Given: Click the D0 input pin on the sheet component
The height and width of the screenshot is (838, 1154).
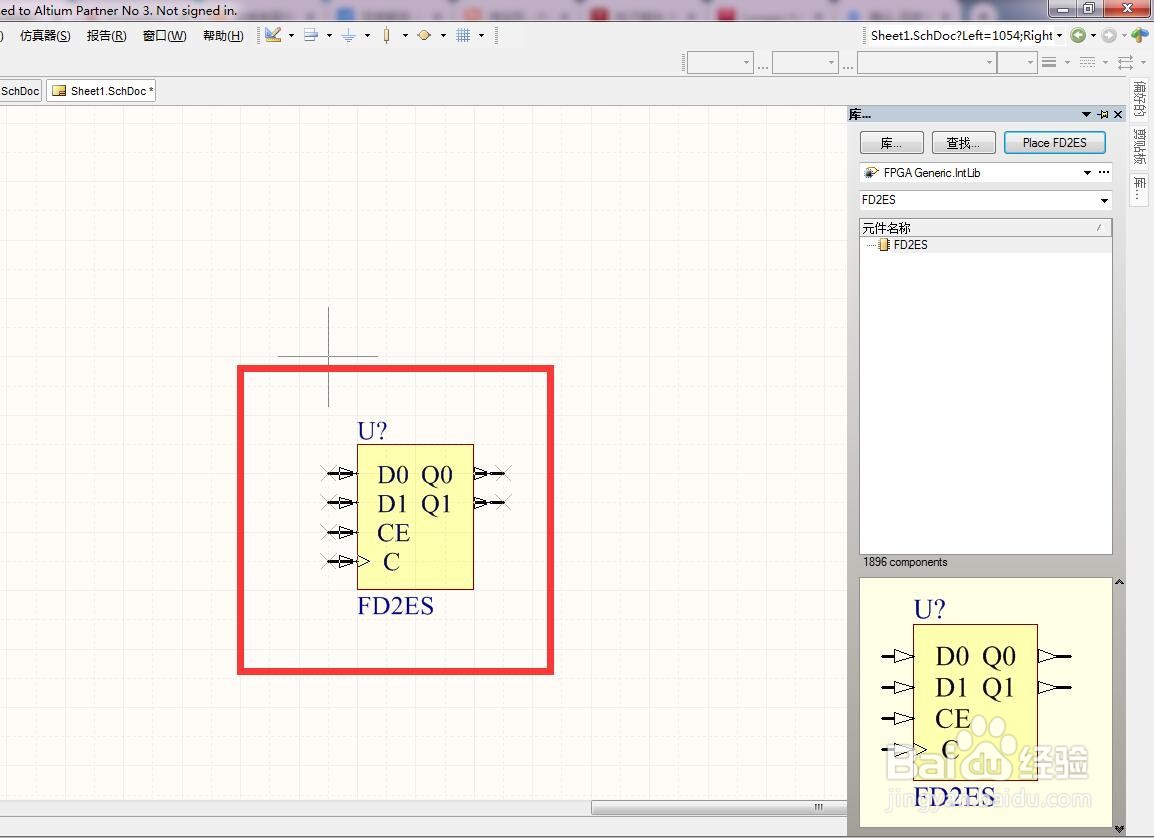Looking at the screenshot, I should (340, 473).
